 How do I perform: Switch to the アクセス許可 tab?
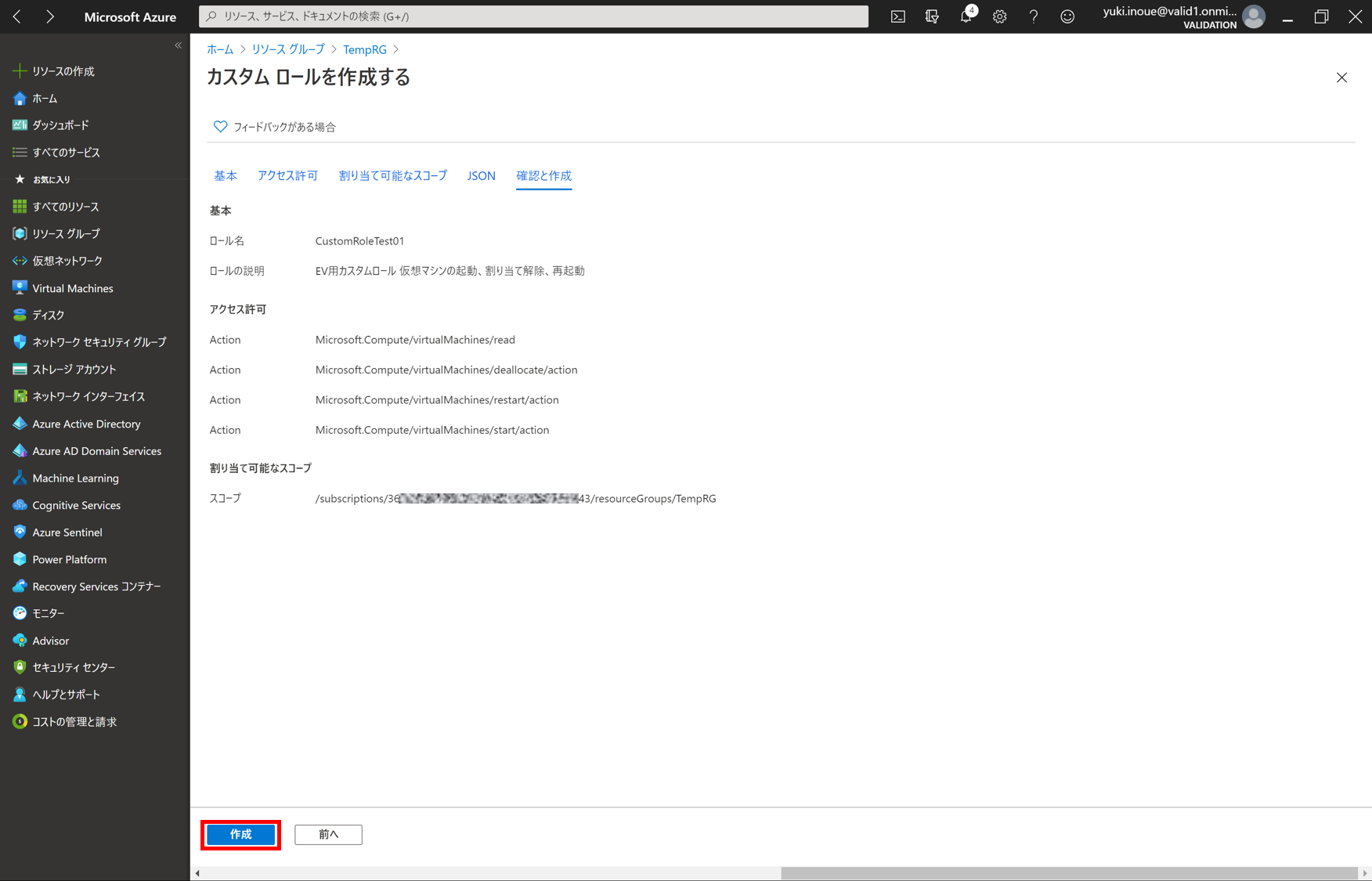point(287,175)
